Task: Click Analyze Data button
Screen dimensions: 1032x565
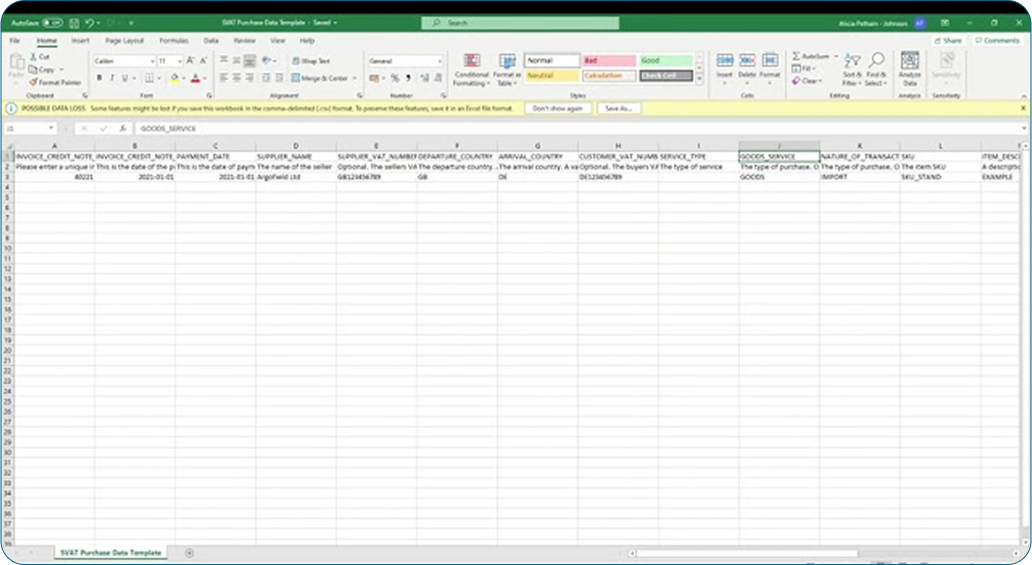Action: (x=910, y=70)
